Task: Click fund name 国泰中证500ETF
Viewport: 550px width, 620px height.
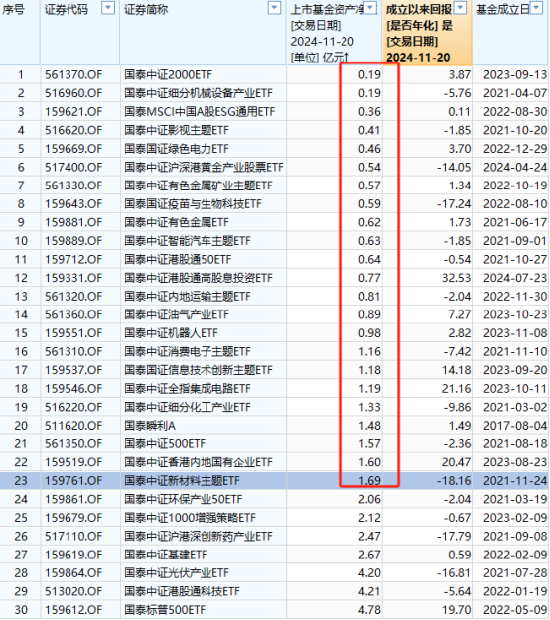Action: pyautogui.click(x=165, y=444)
